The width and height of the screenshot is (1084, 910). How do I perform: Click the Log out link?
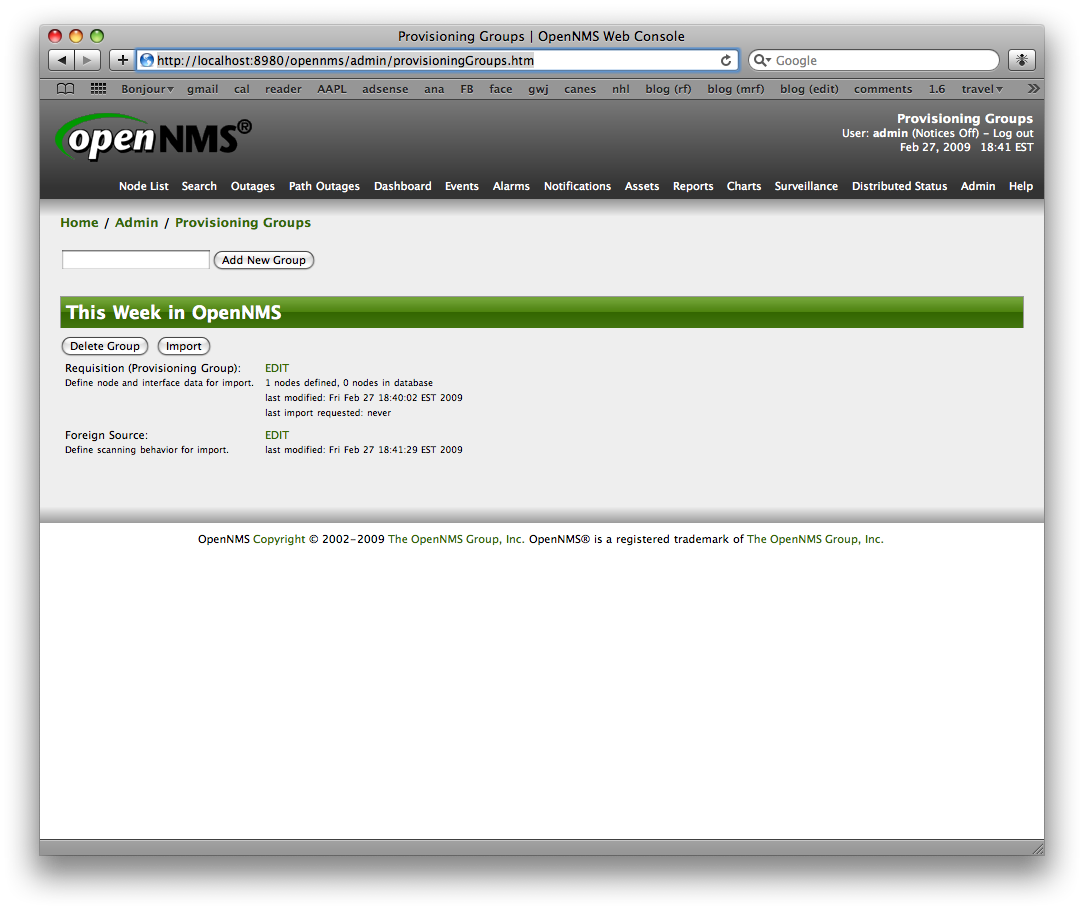pyautogui.click(x=1013, y=133)
